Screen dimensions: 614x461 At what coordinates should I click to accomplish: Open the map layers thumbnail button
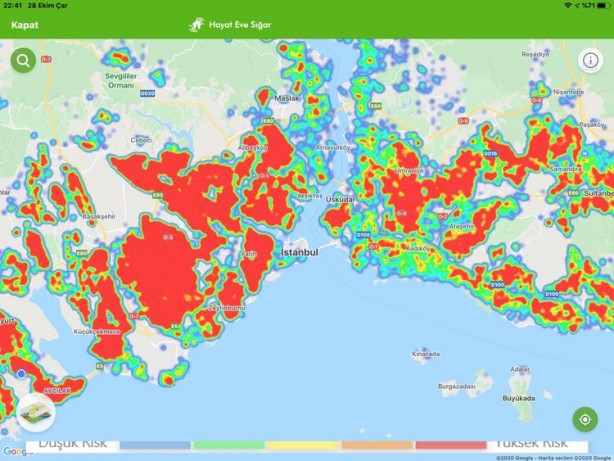click(36, 412)
